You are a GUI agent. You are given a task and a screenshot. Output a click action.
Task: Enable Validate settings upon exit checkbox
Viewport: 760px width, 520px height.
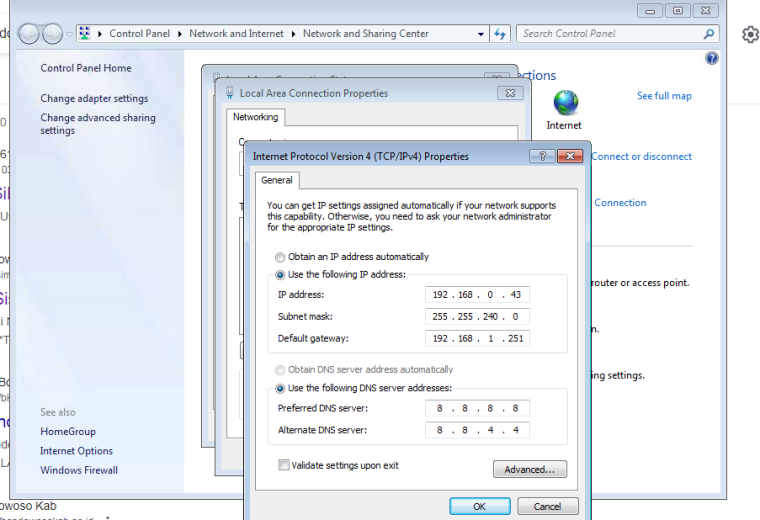(x=284, y=465)
